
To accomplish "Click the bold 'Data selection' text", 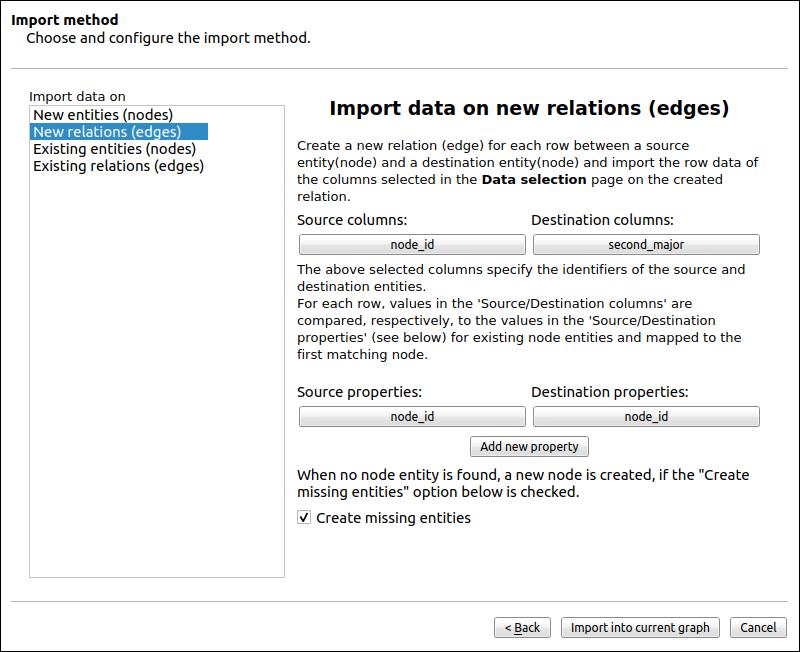I will pos(534,180).
